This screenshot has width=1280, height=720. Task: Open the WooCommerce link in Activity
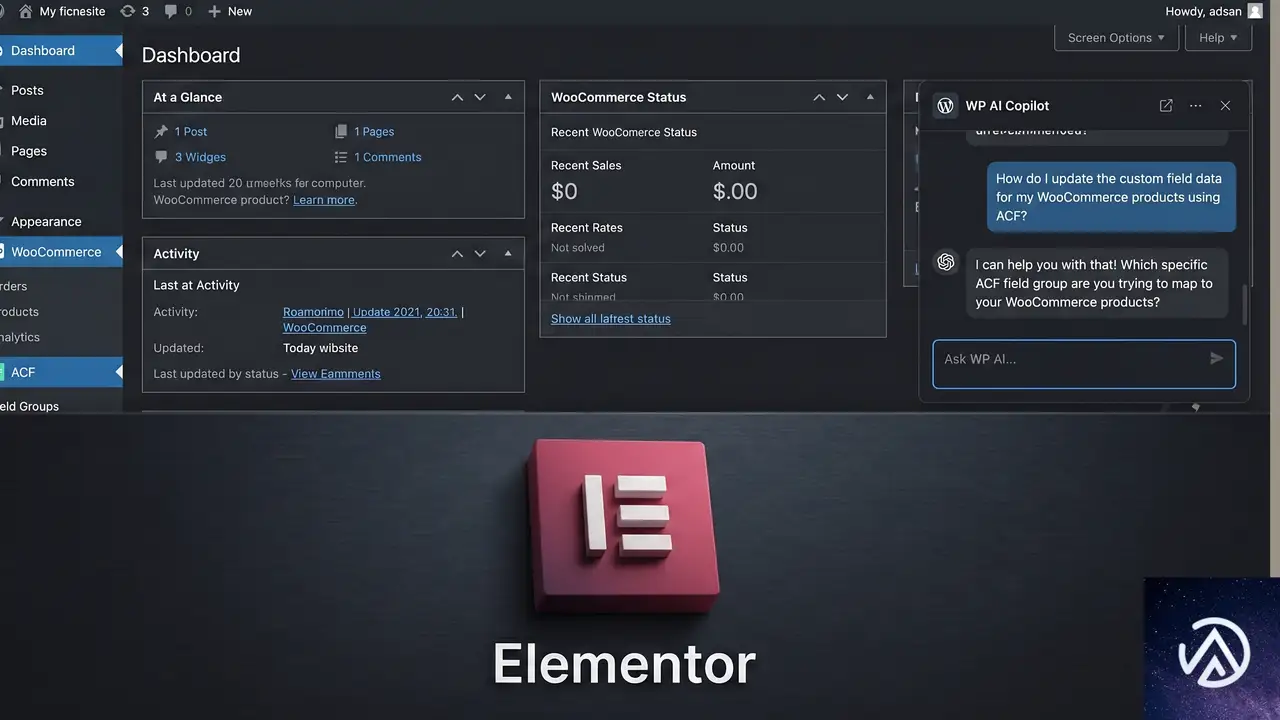pos(324,327)
